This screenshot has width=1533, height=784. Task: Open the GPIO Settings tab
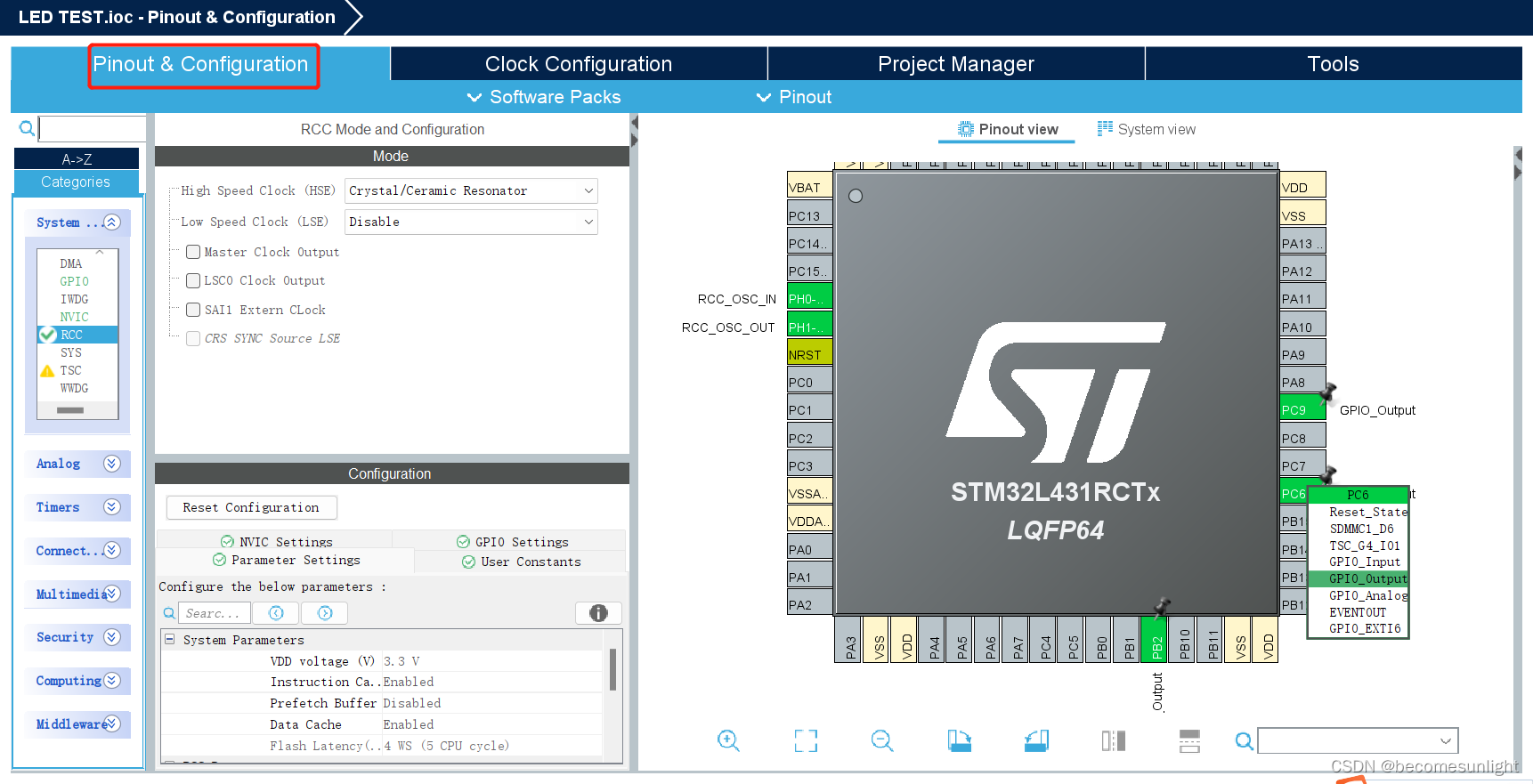click(512, 541)
